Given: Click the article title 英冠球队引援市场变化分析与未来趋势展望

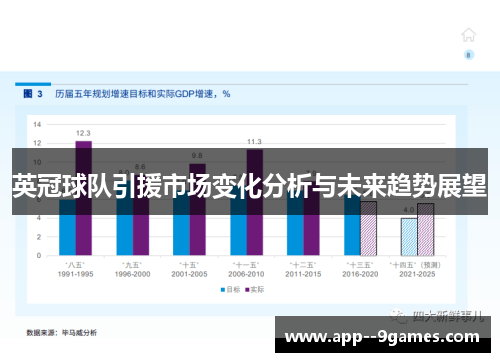Looking at the screenshot, I should [x=250, y=186].
